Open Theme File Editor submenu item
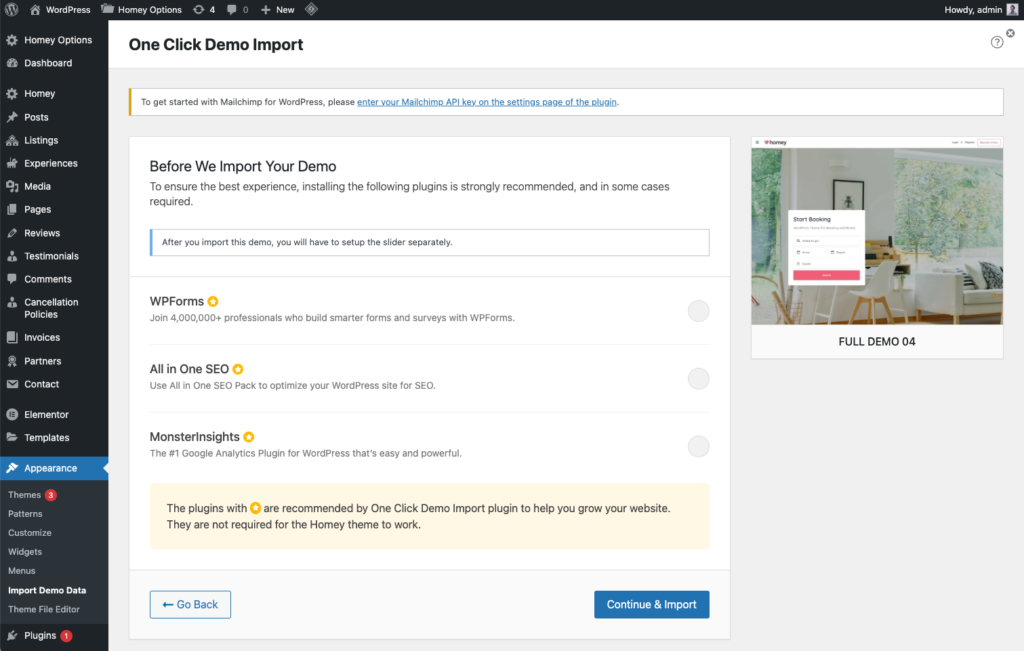 pyautogui.click(x=44, y=609)
